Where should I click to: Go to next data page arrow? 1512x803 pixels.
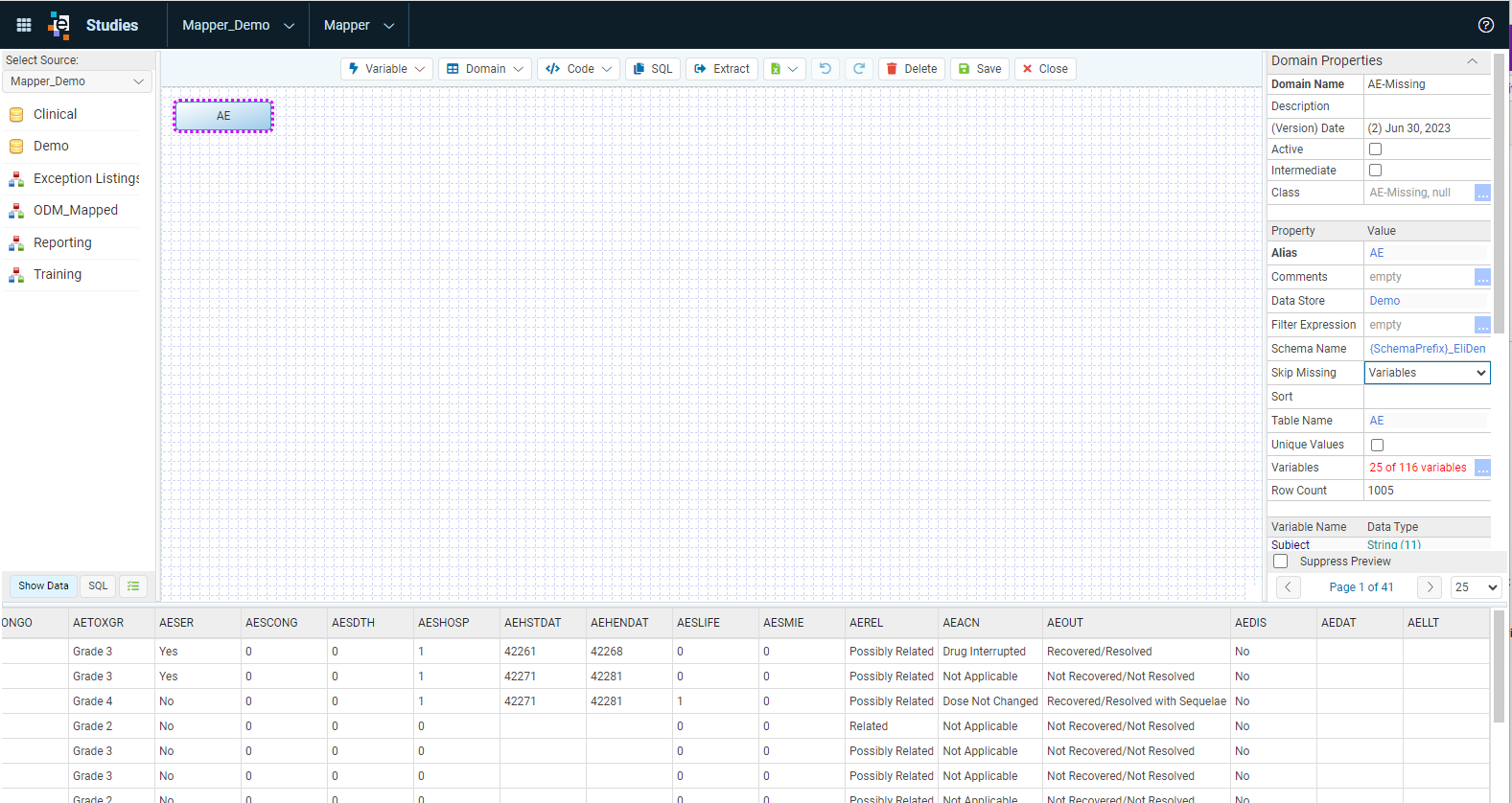[x=1430, y=587]
